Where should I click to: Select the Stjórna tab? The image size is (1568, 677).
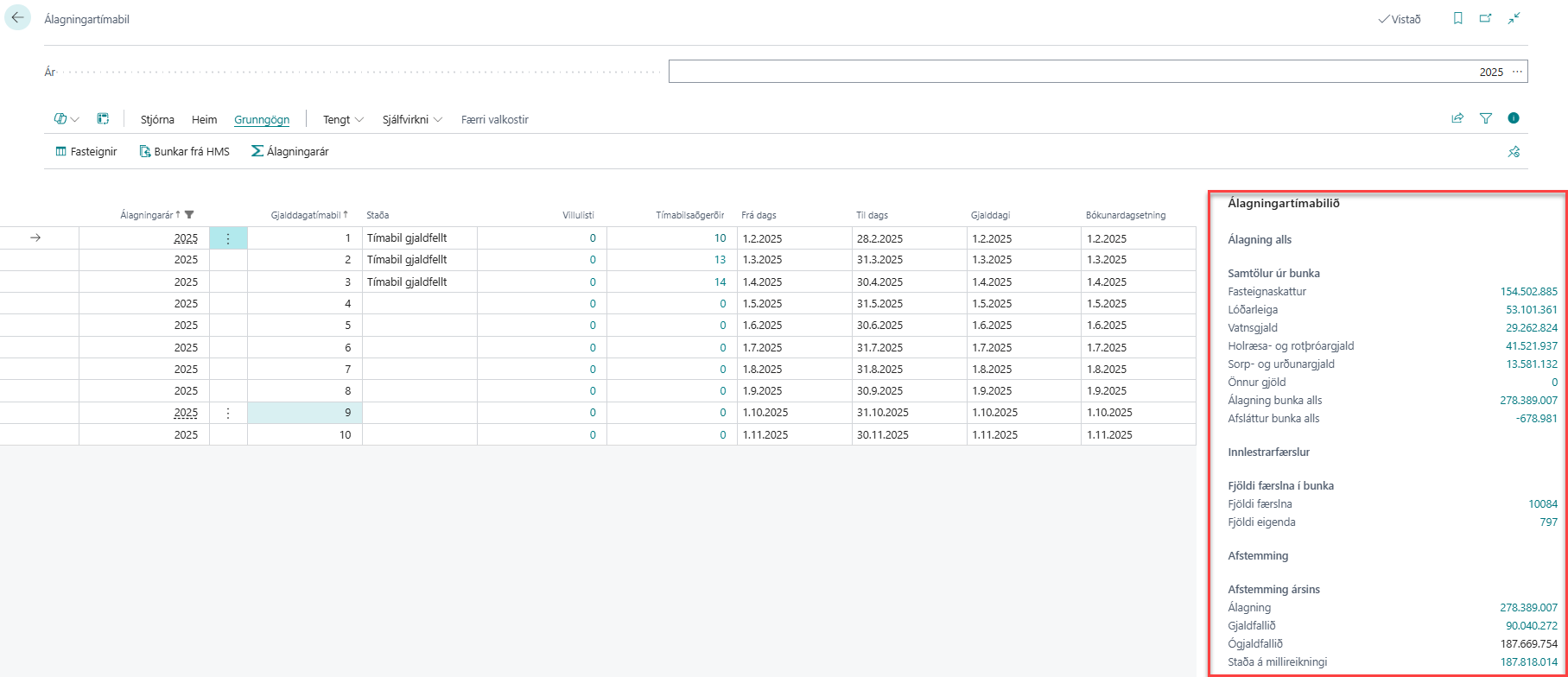click(x=157, y=120)
